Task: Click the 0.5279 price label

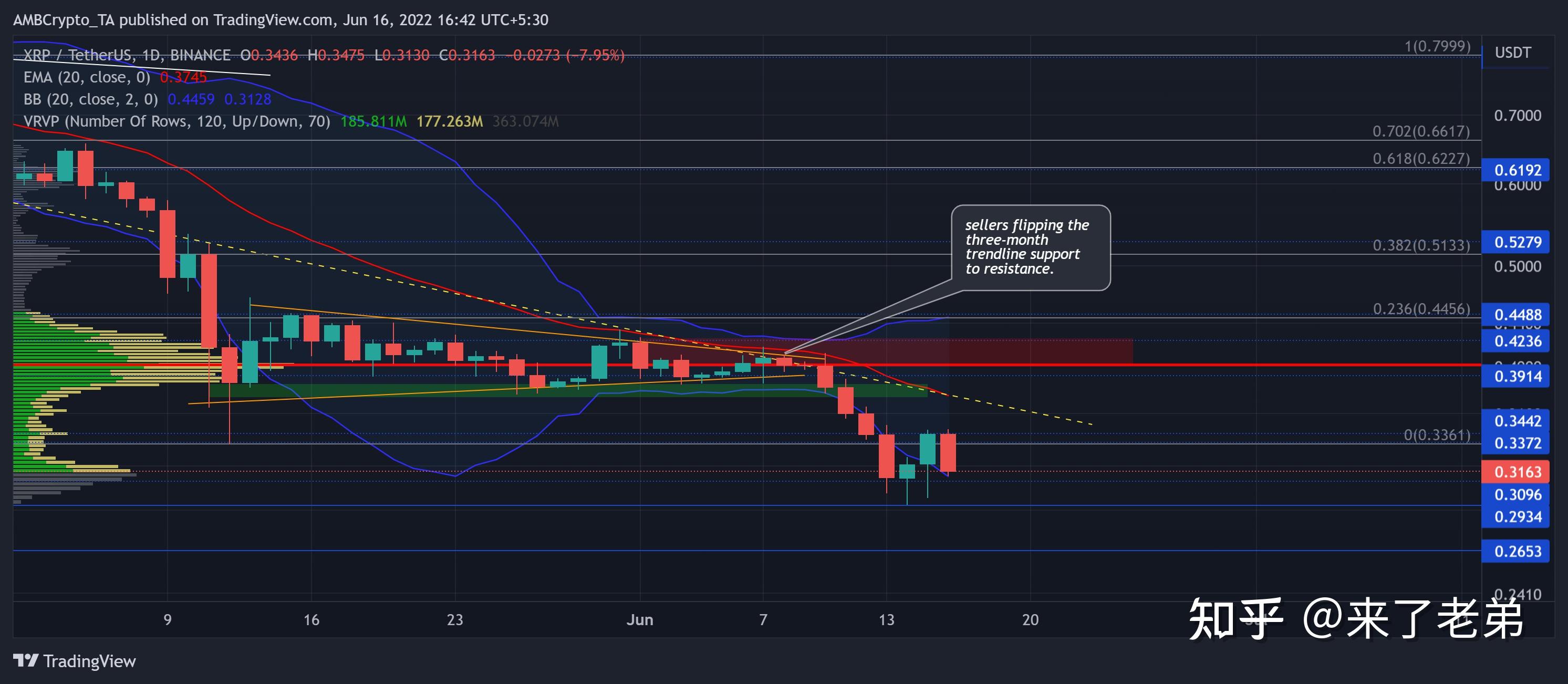Action: point(1515,242)
